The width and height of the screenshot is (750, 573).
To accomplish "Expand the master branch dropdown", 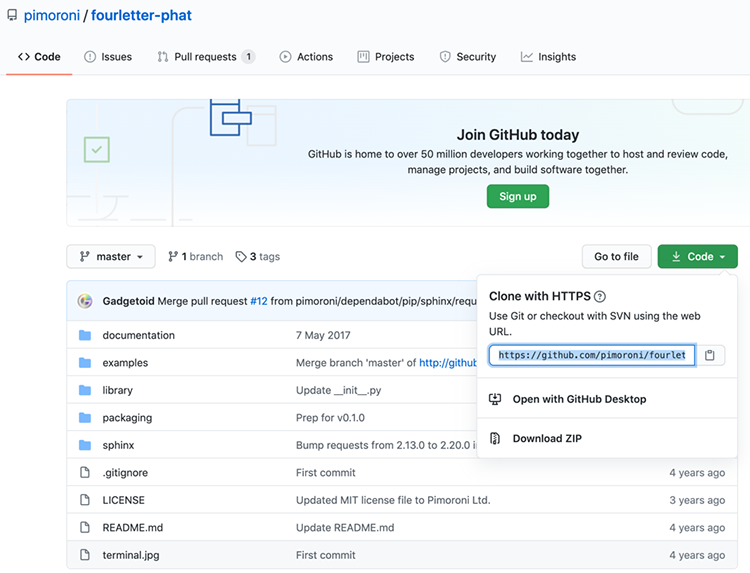I will [x=111, y=257].
